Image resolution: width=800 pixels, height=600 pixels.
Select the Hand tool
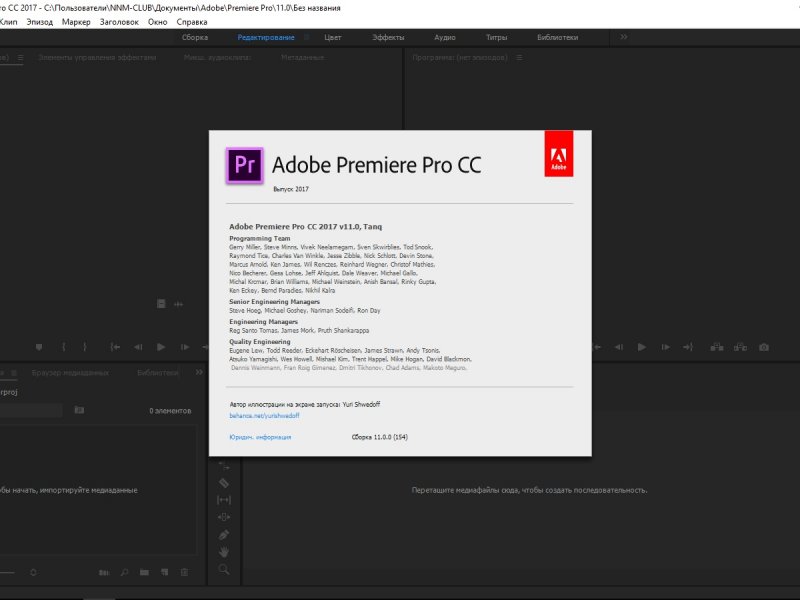(x=224, y=552)
